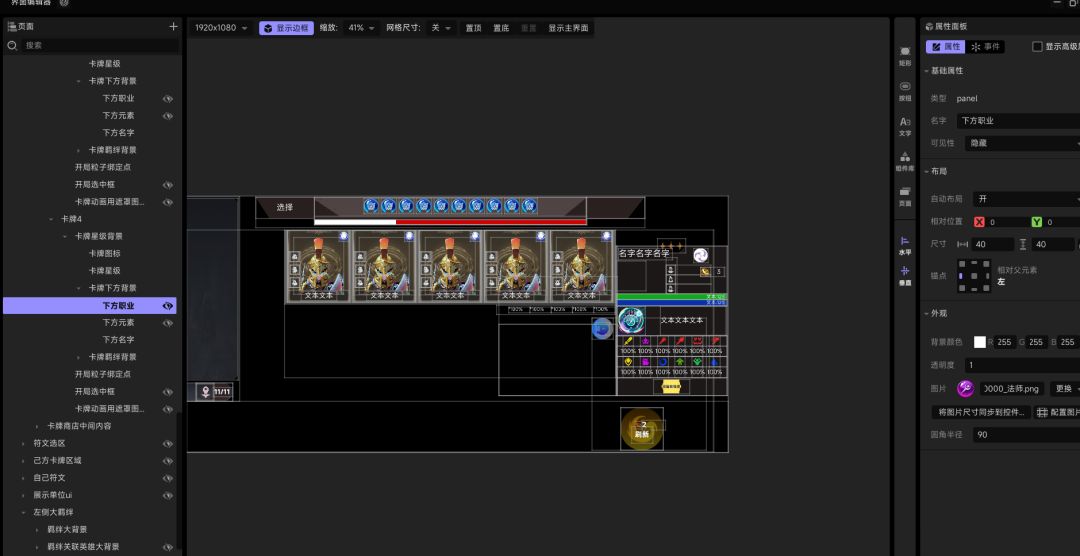1080x556 pixels.
Task: Click the 刷新 gold coin icon on canvas
Action: click(642, 429)
